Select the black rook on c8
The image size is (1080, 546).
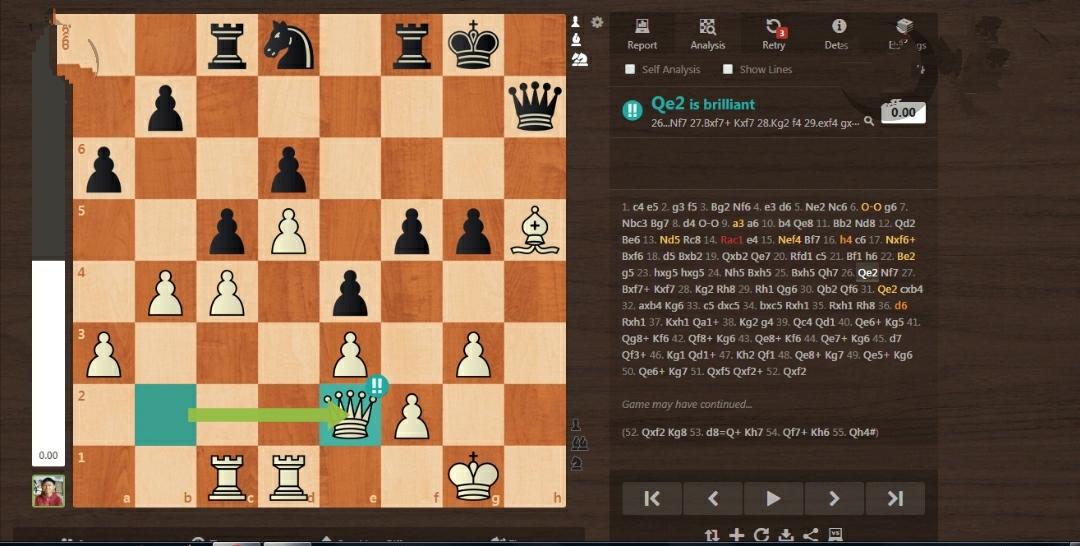pyautogui.click(x=227, y=45)
